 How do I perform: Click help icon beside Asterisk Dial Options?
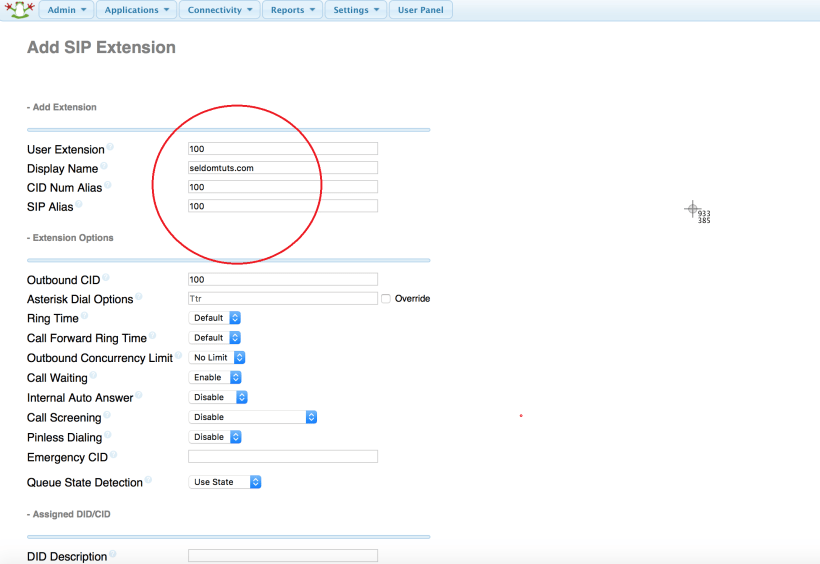click(139, 297)
